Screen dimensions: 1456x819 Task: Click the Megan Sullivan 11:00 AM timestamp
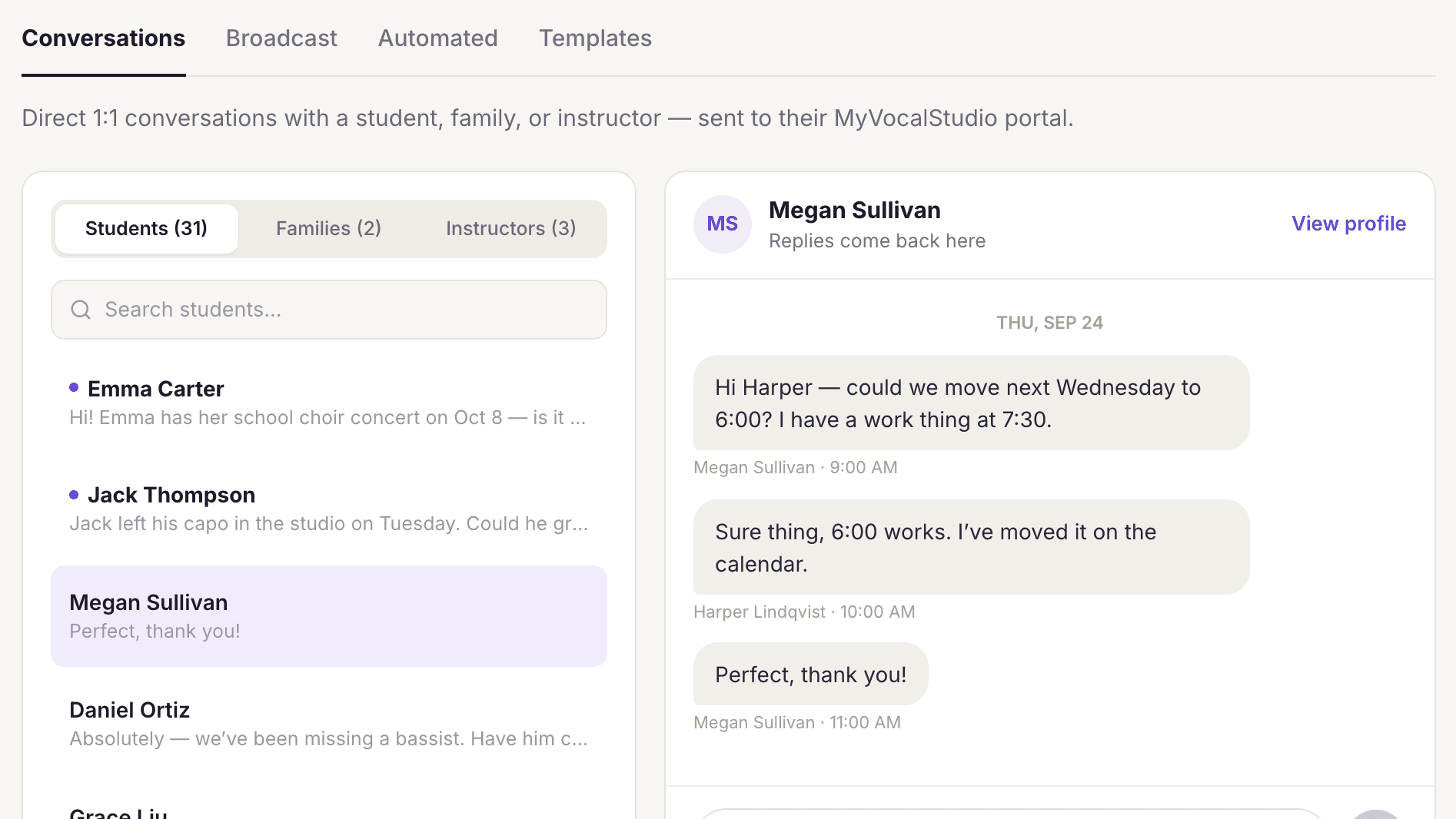pyautogui.click(x=796, y=722)
